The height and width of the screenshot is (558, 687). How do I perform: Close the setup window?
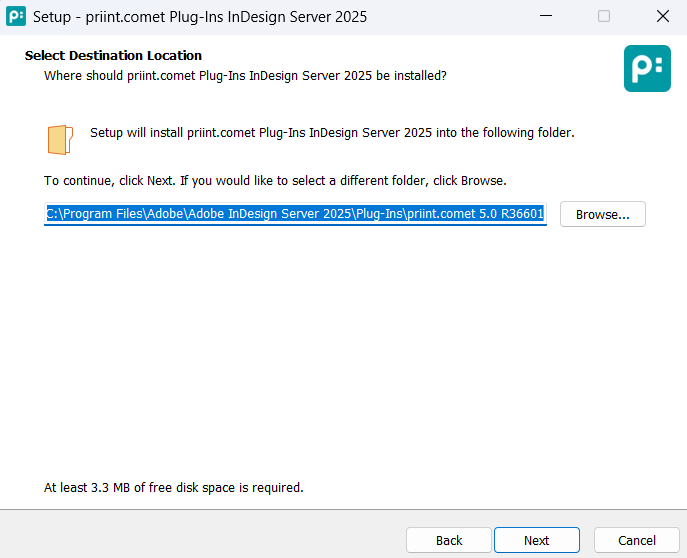pyautogui.click(x=662, y=16)
